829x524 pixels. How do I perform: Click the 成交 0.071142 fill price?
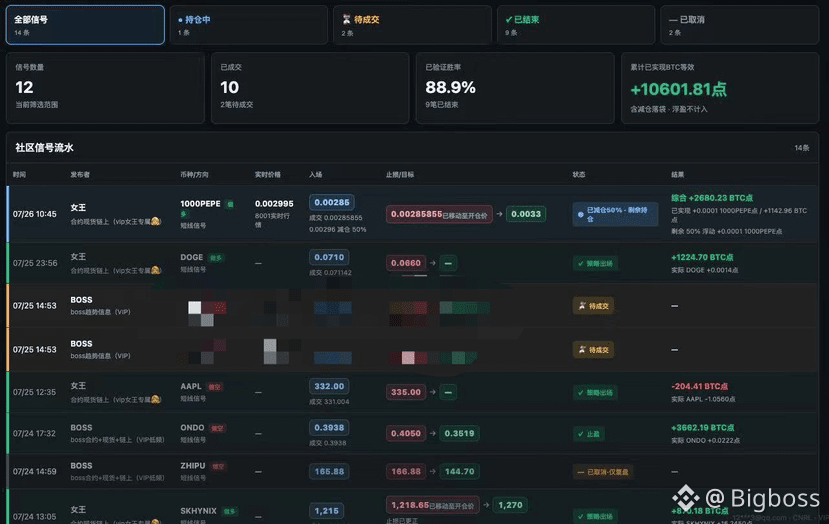330,273
